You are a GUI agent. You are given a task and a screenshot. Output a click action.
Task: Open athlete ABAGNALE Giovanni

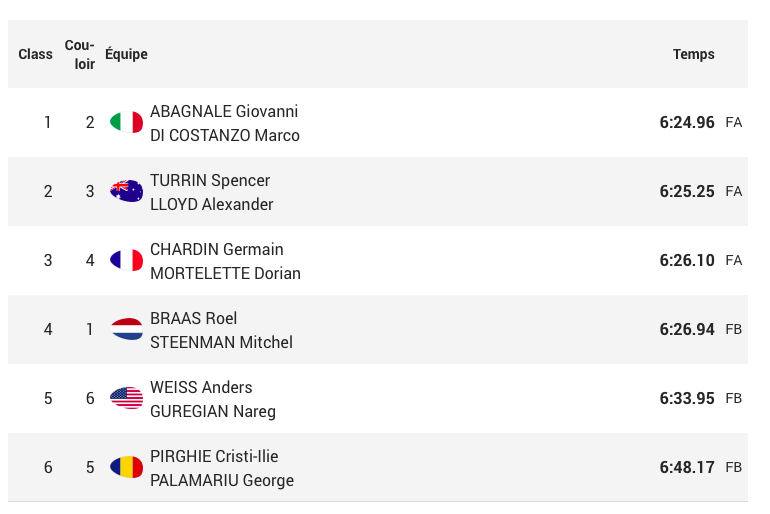click(x=224, y=111)
